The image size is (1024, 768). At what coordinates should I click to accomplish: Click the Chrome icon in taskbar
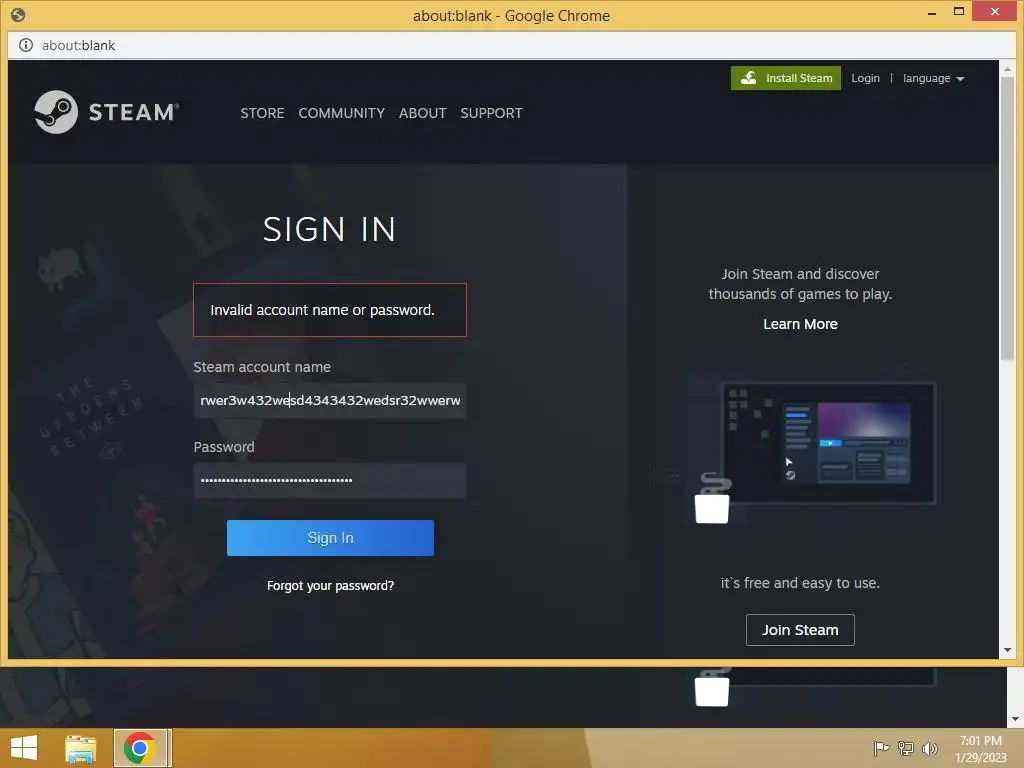coord(140,748)
